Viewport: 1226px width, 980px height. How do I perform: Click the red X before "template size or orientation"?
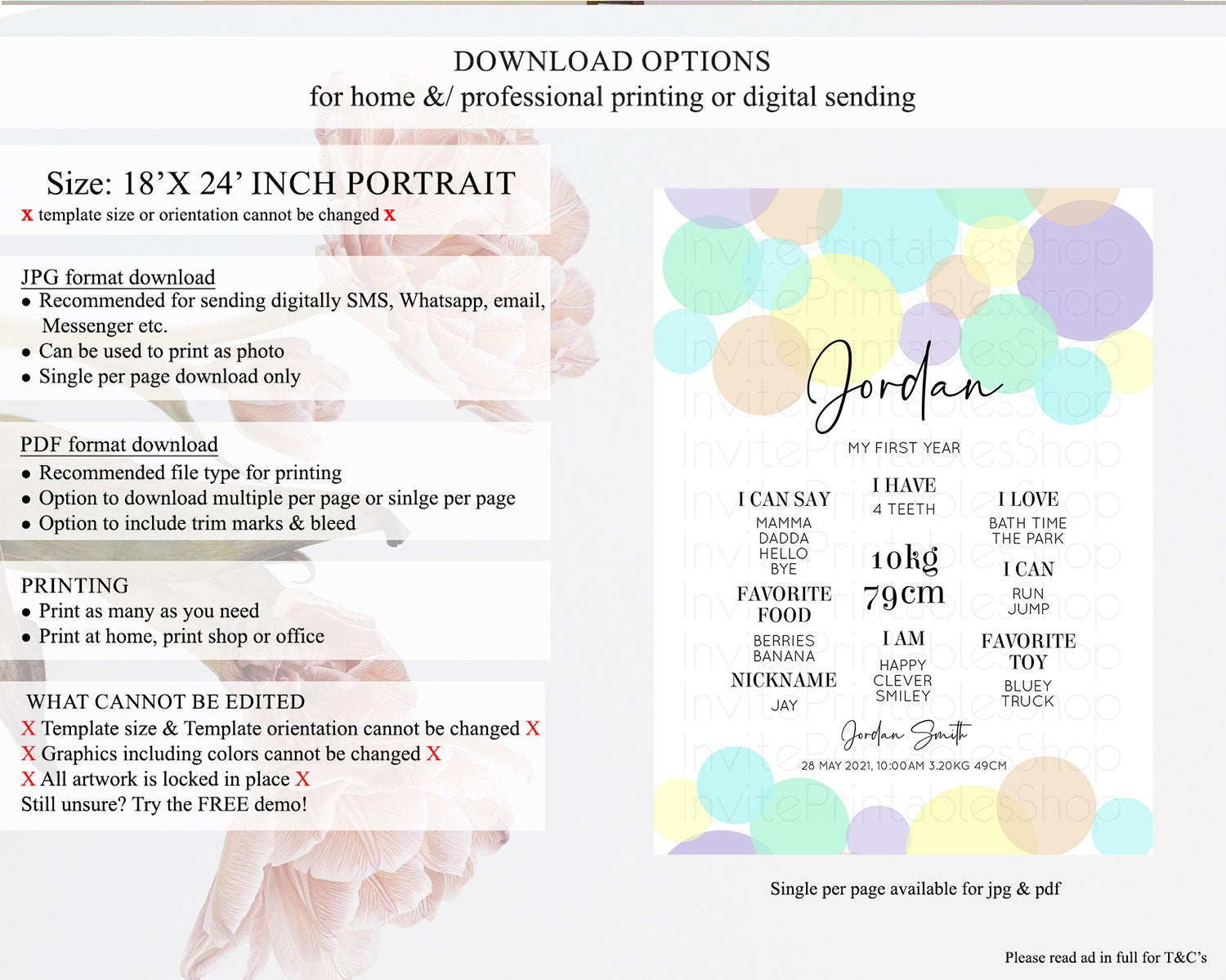point(27,215)
